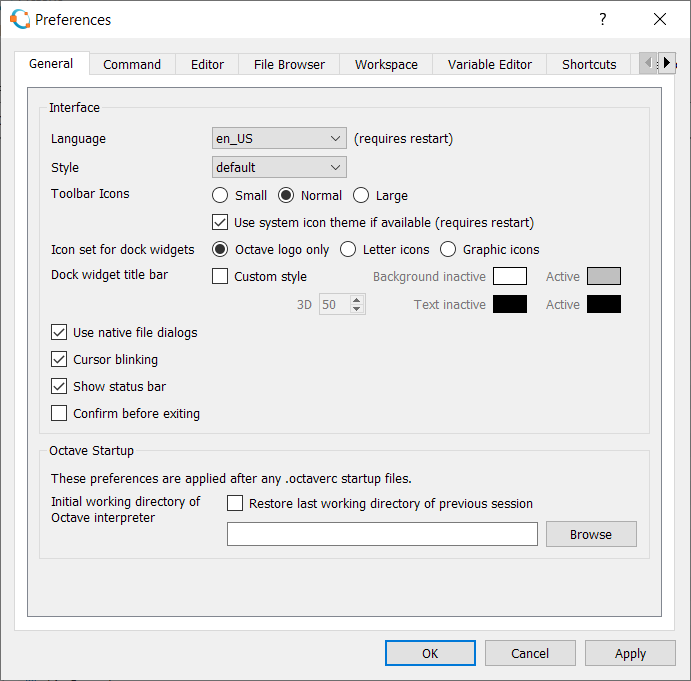Open the Workspace tab
The height and width of the screenshot is (681, 691).
coord(386,65)
